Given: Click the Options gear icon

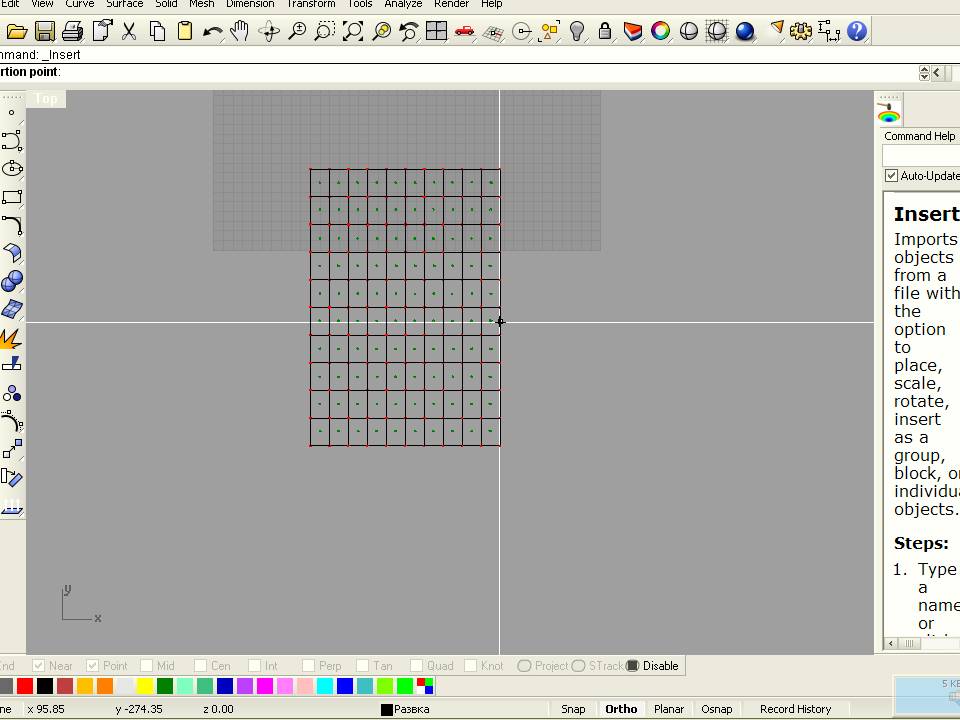Looking at the screenshot, I should coord(801,32).
